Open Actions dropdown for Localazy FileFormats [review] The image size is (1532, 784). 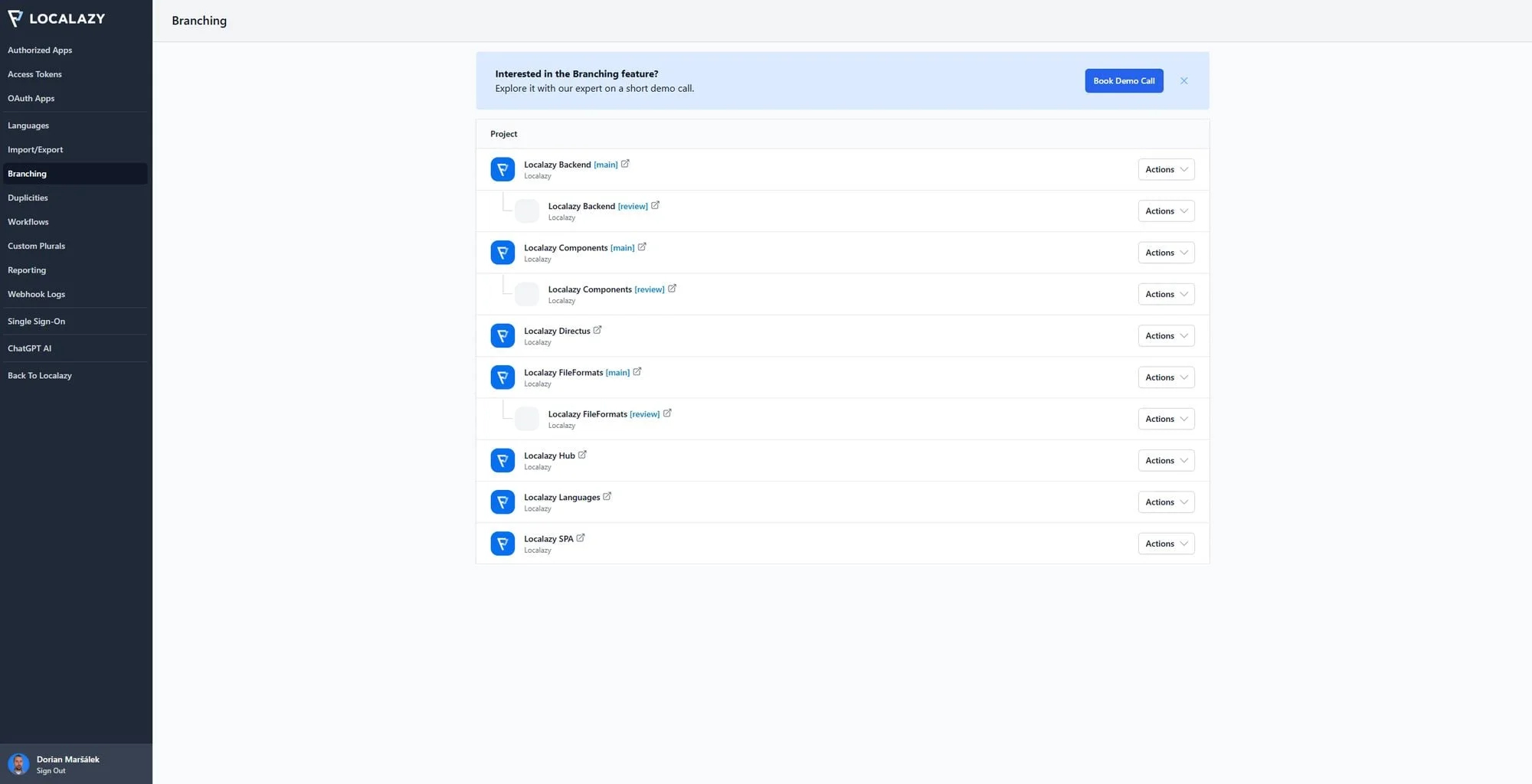click(x=1166, y=419)
